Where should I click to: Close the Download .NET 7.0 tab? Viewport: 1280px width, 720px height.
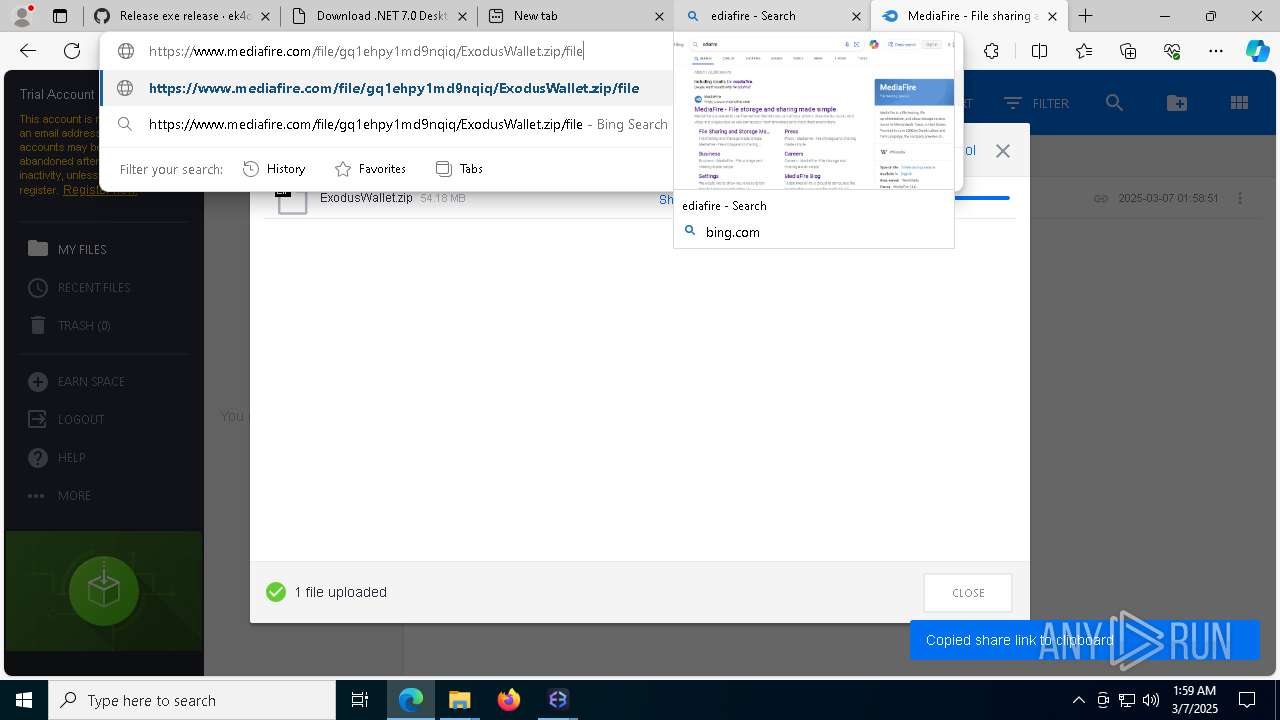[462, 16]
